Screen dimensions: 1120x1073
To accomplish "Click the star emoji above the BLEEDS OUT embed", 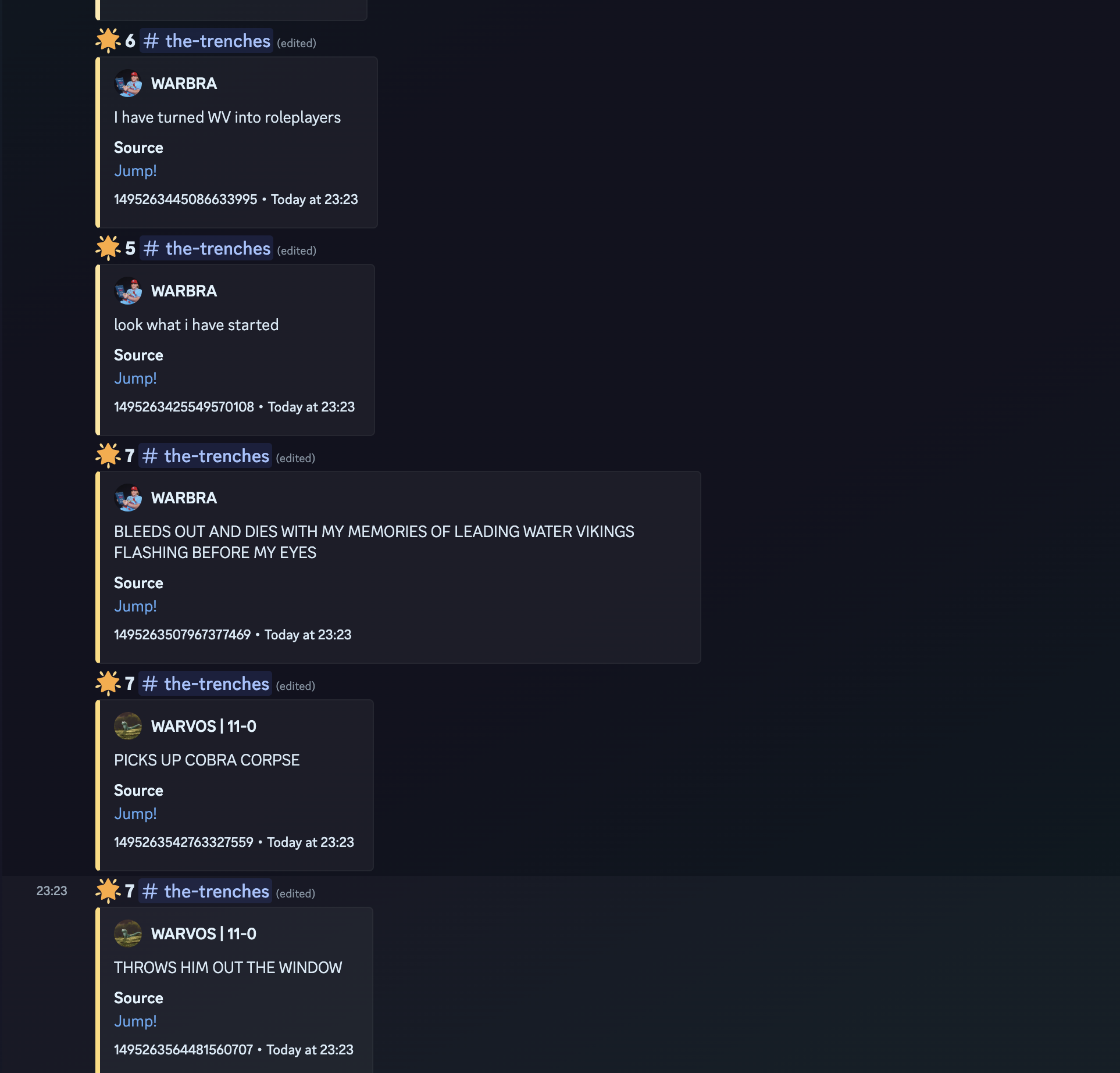I will tap(108, 456).
